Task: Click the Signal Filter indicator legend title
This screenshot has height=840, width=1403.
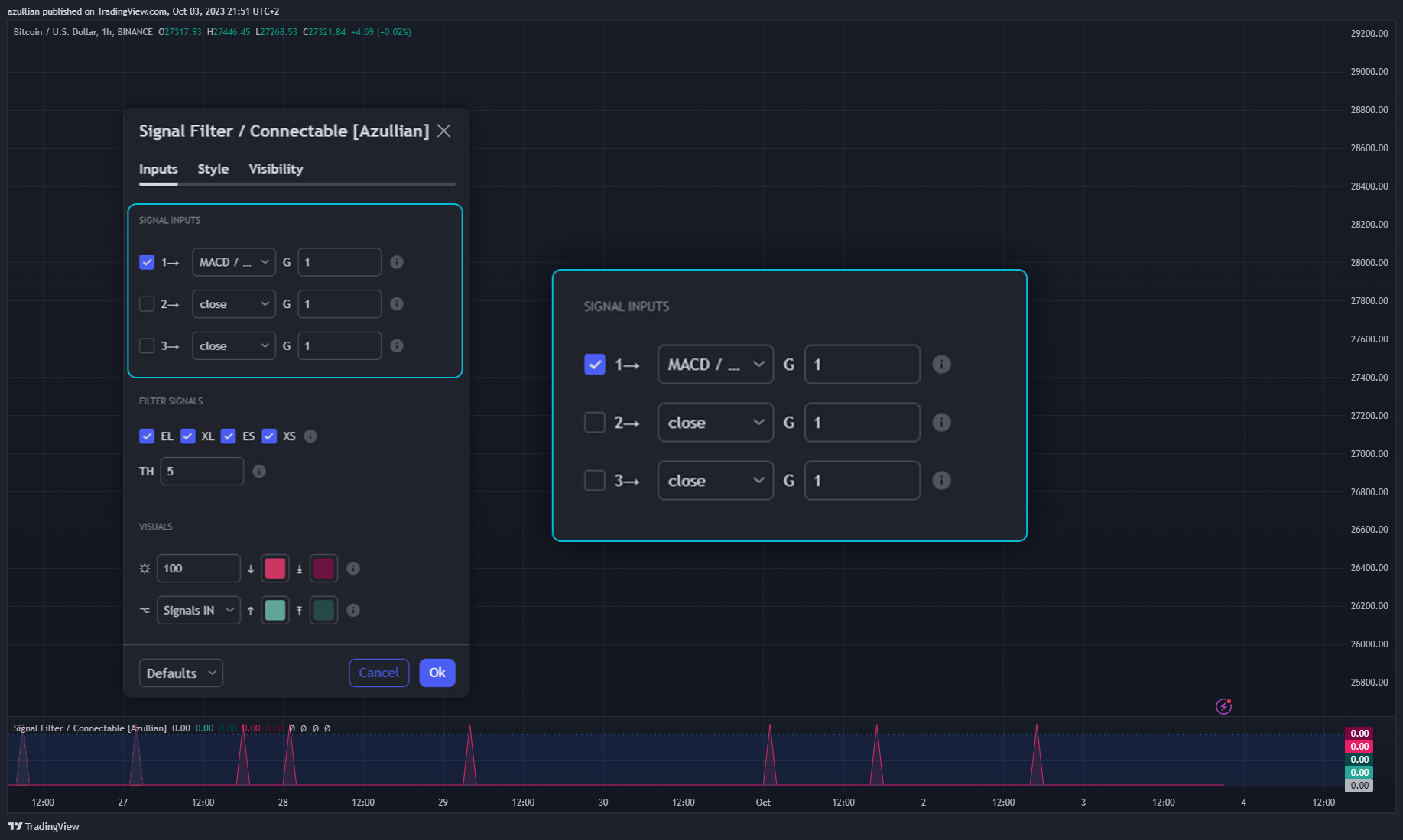Action: click(x=89, y=728)
